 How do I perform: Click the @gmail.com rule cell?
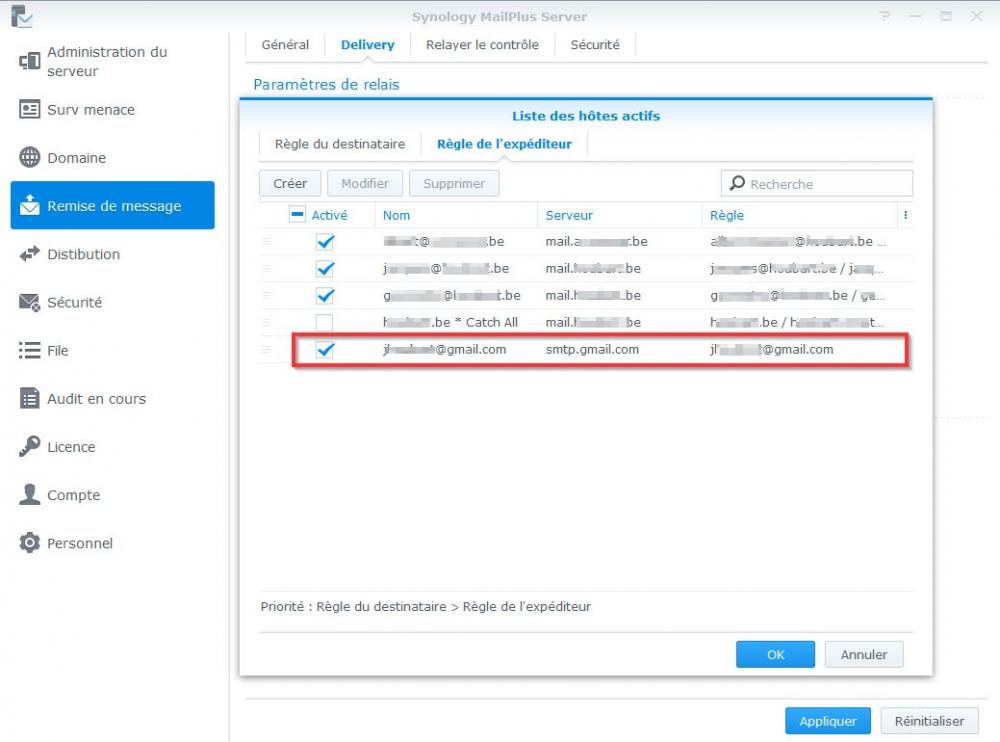point(772,350)
